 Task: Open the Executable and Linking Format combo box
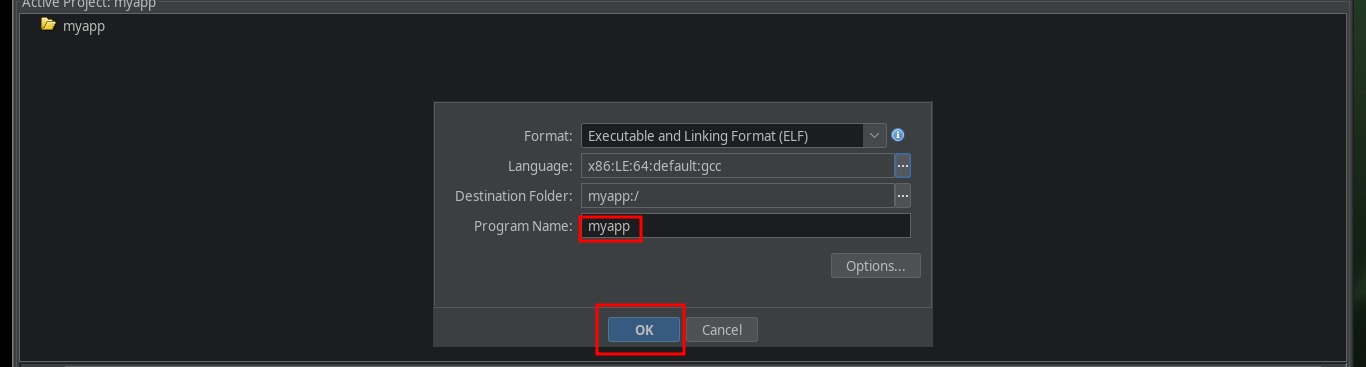(733, 135)
